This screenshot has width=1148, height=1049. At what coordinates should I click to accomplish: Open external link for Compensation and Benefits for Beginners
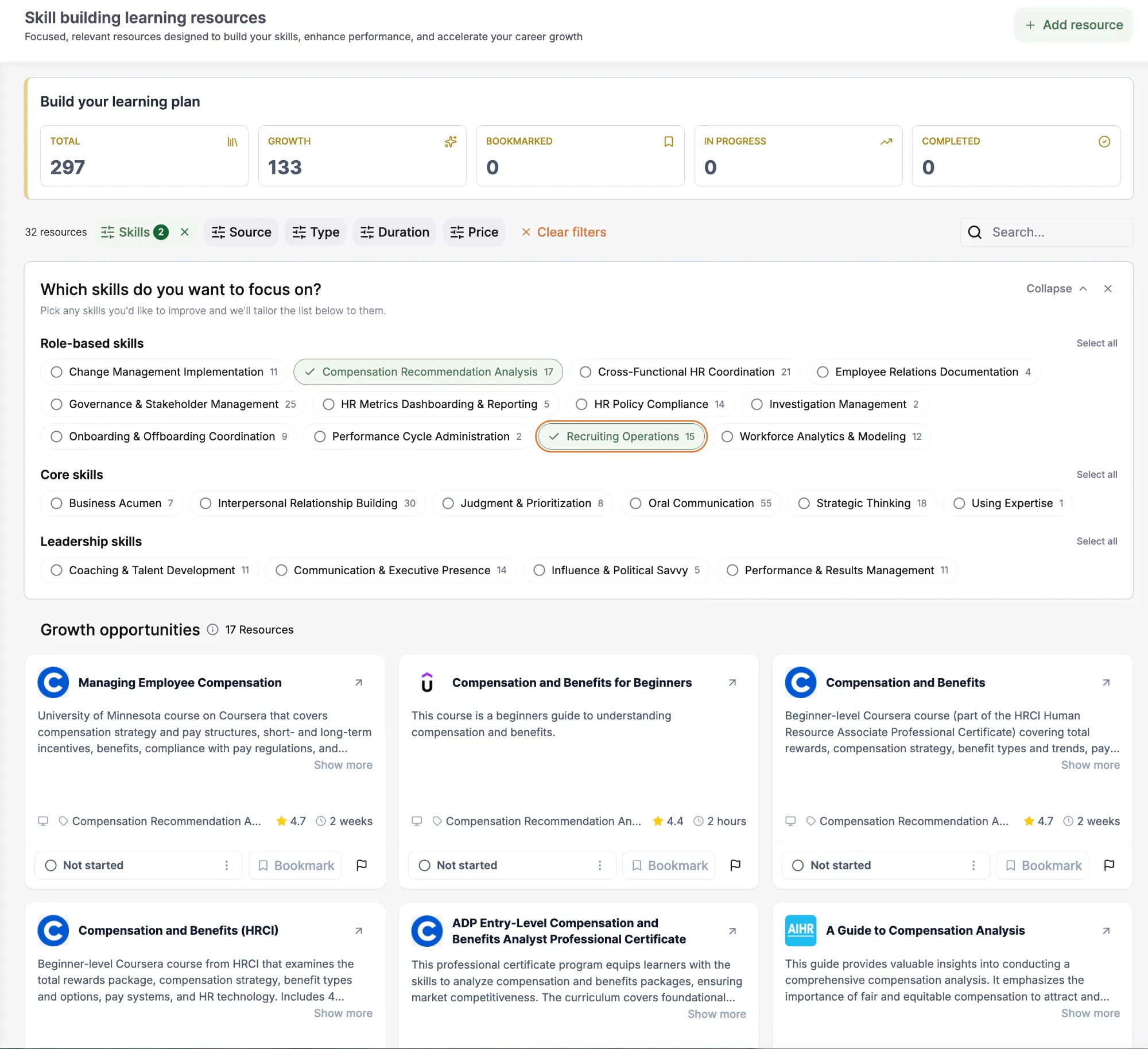point(732,683)
